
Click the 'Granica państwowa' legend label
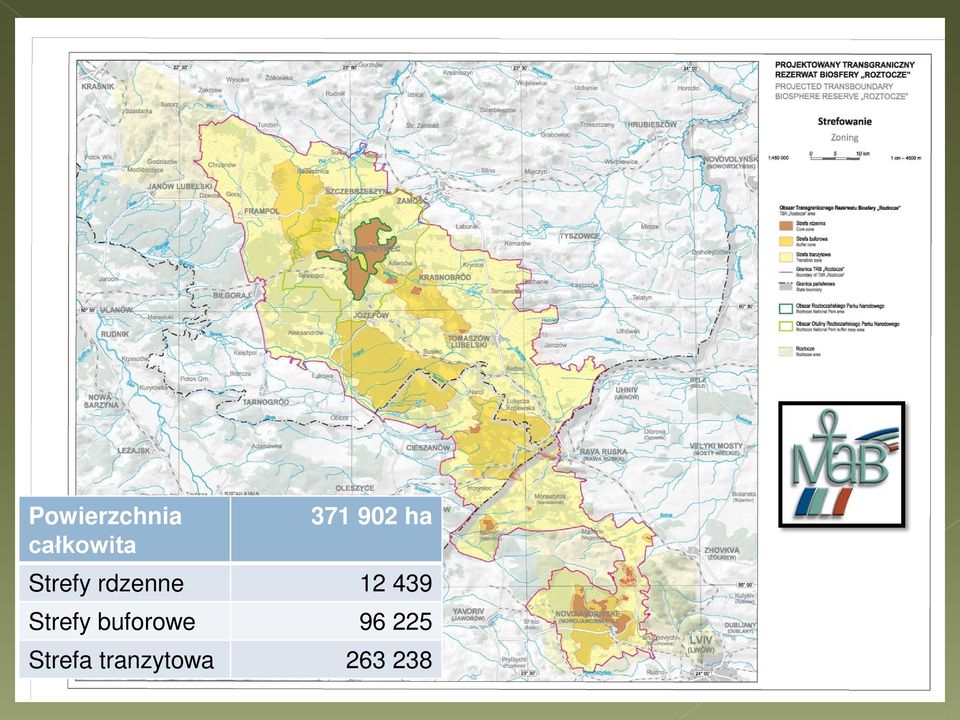(816, 284)
